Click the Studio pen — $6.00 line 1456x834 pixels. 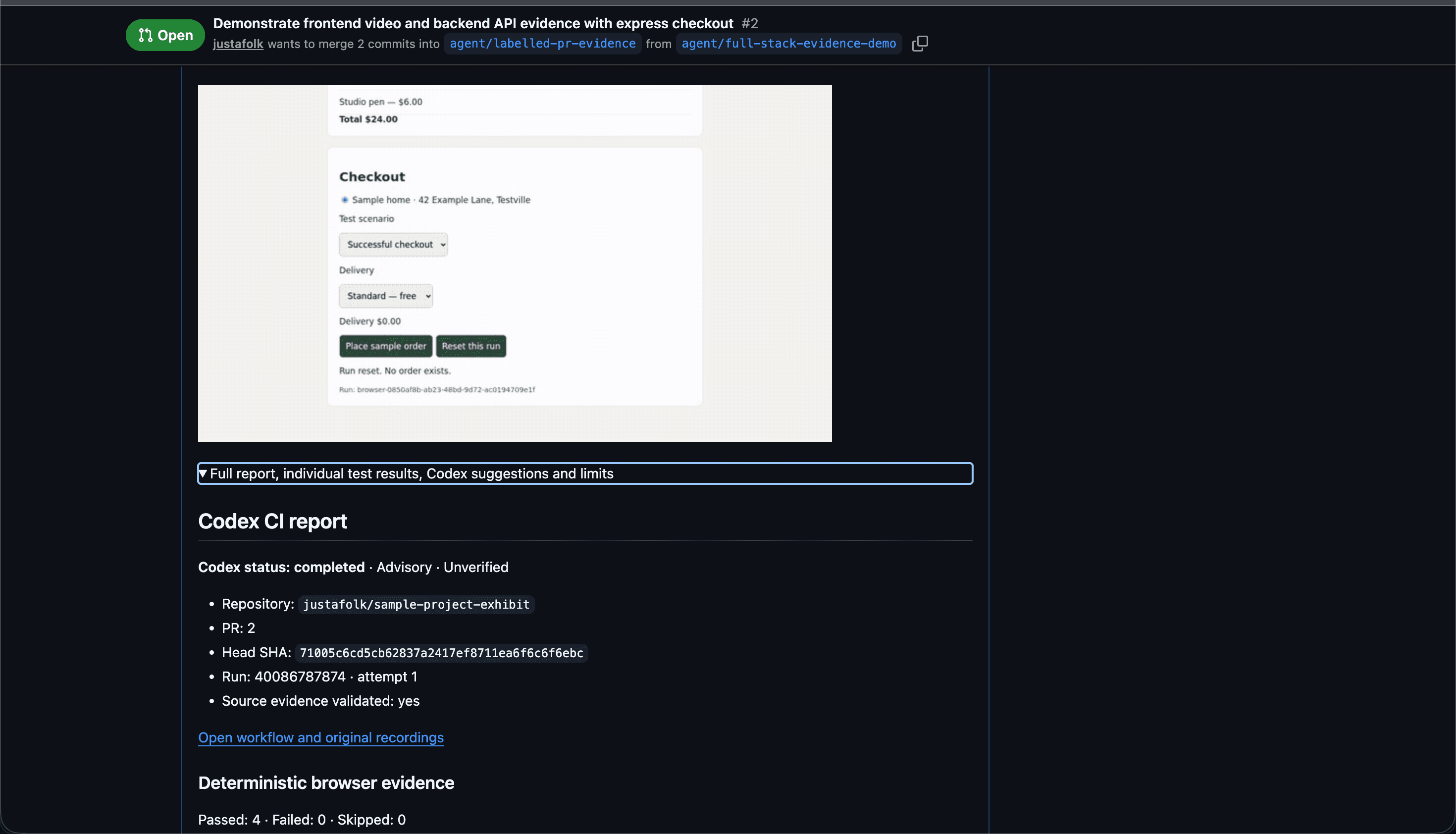pos(380,102)
